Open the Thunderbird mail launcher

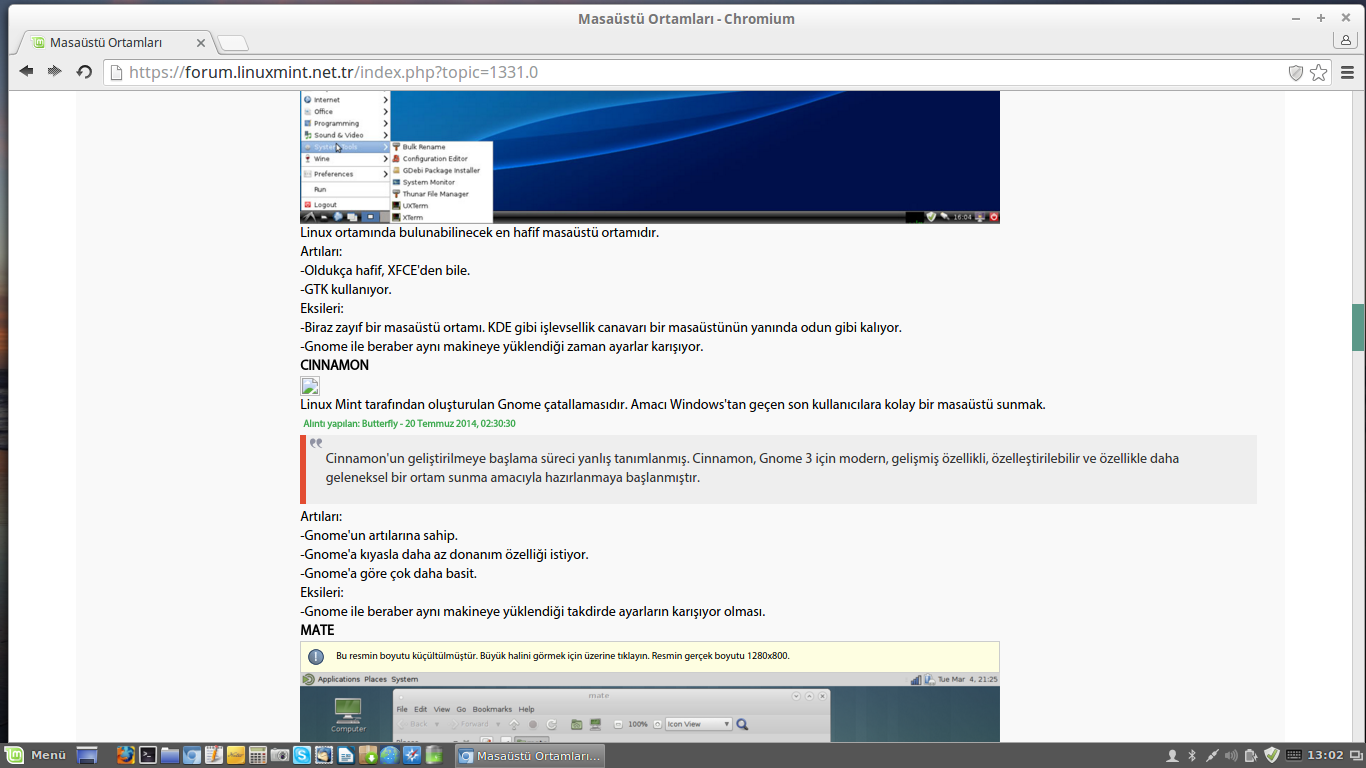324,755
